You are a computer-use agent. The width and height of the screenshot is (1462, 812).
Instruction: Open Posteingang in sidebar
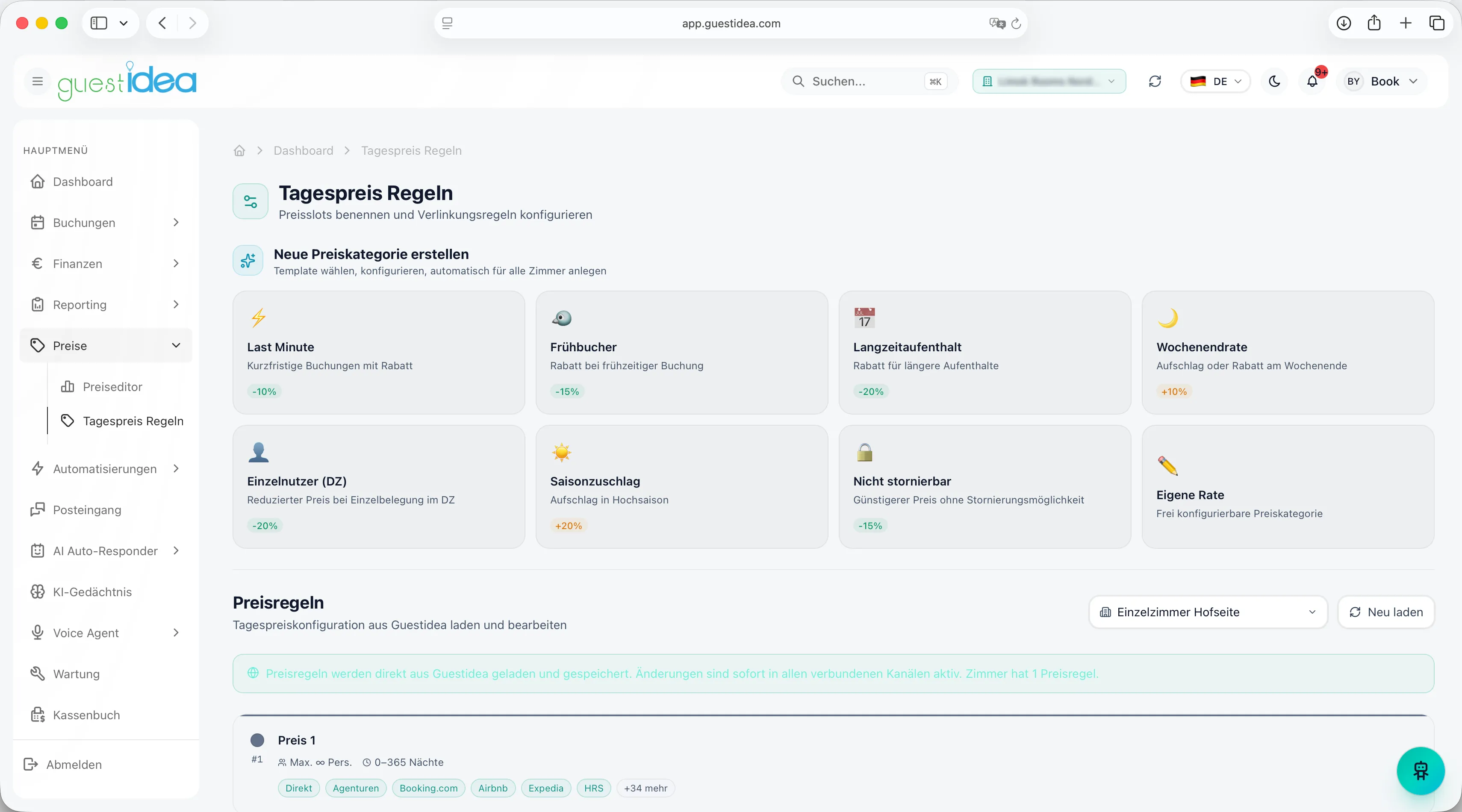[106, 510]
